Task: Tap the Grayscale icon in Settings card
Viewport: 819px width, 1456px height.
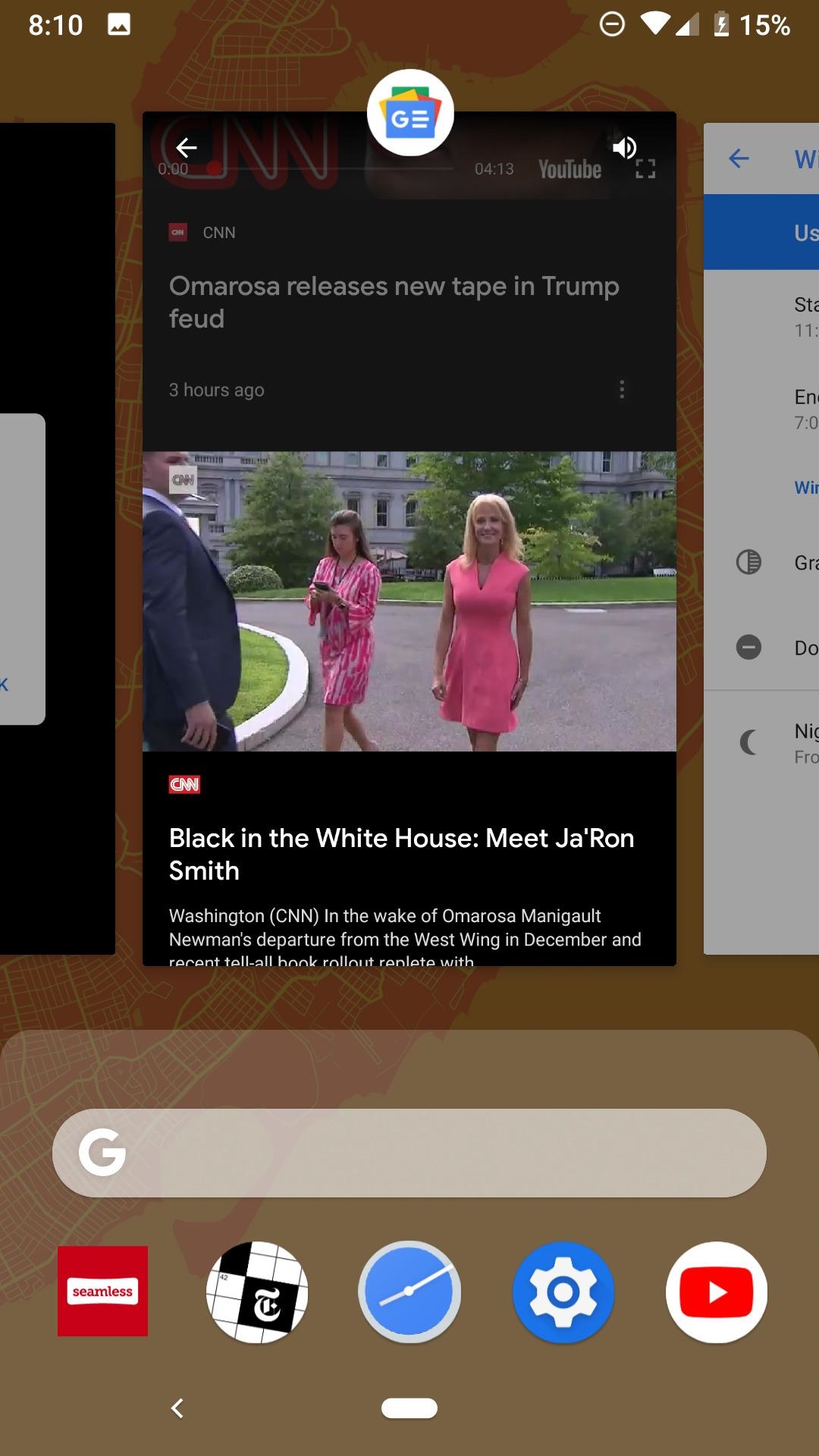Action: [x=748, y=562]
